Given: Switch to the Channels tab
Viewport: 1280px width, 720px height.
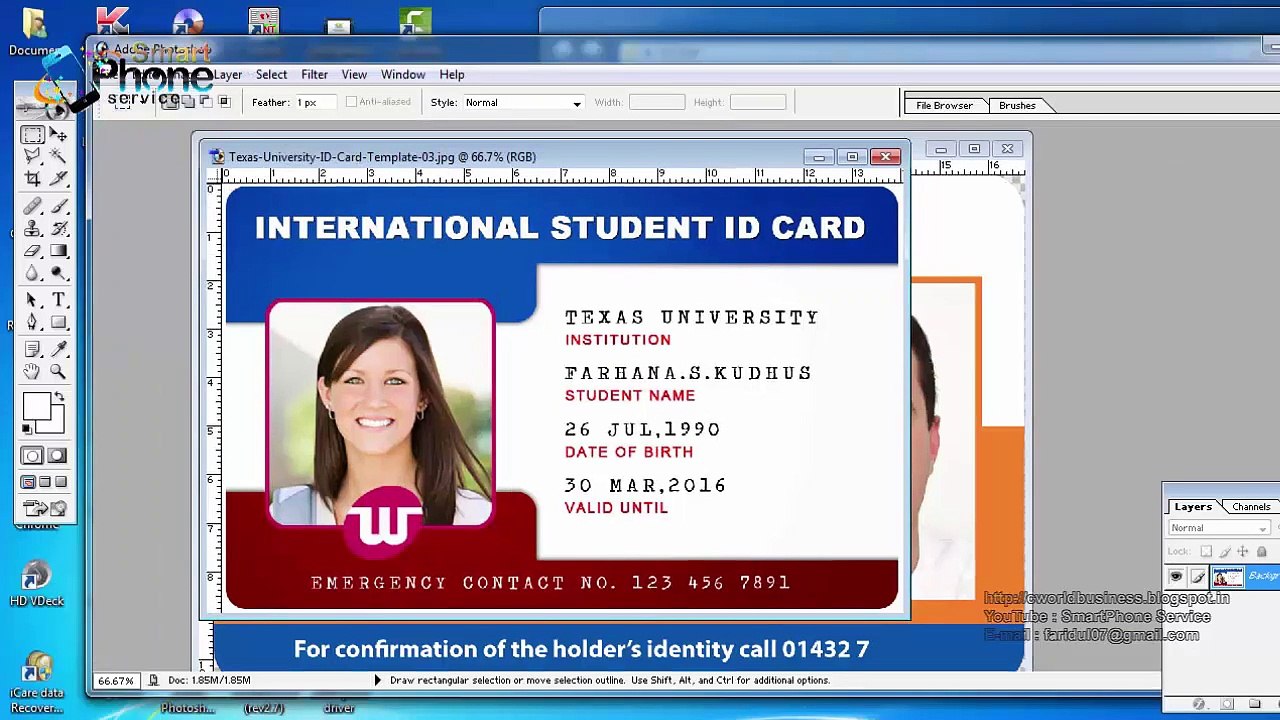Looking at the screenshot, I should 1251,507.
